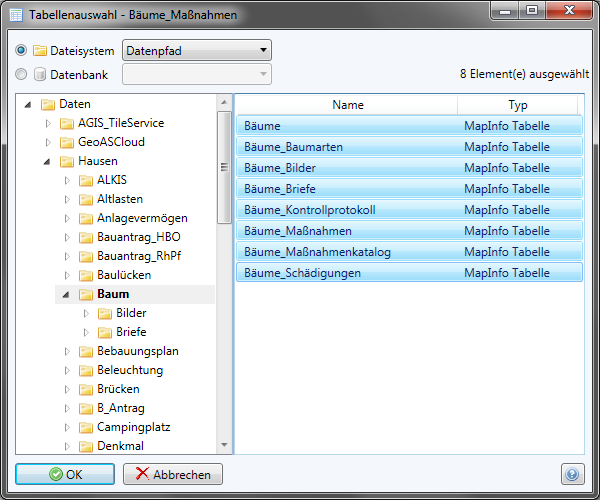Expand the Briefe subfolder node
600x500 pixels.
tap(86, 332)
